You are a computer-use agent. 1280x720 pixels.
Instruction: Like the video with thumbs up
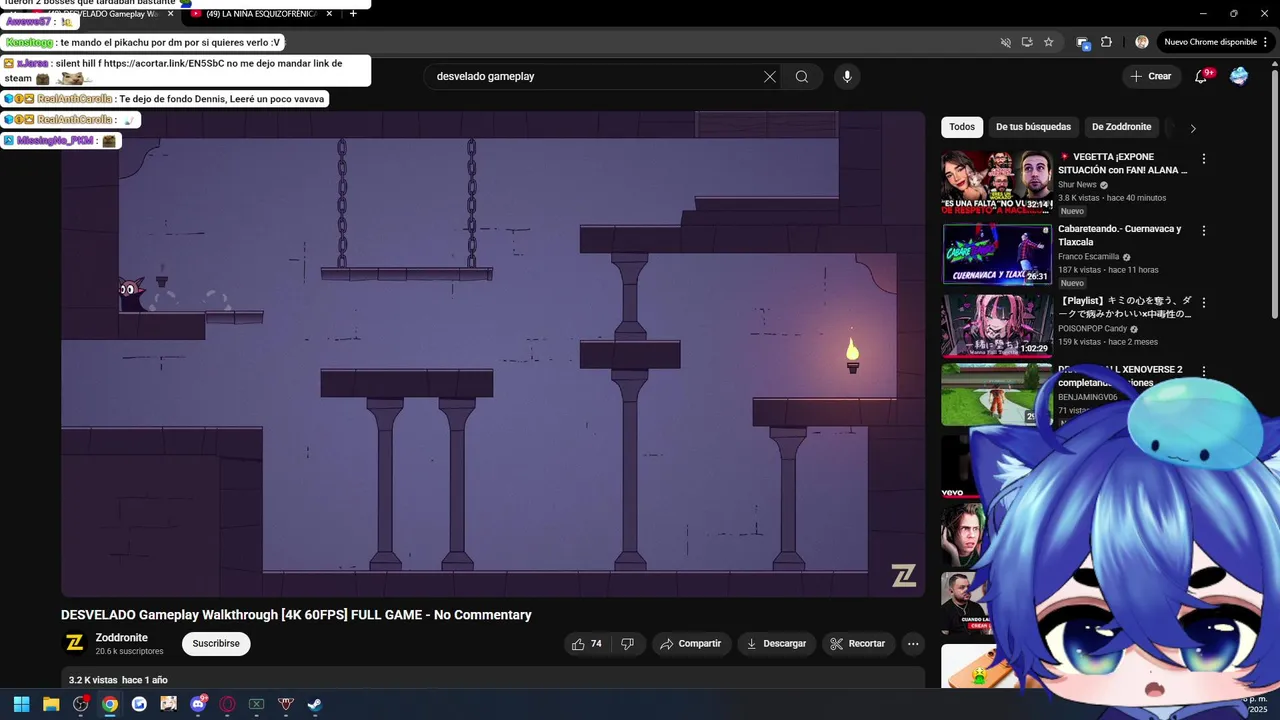click(587, 644)
